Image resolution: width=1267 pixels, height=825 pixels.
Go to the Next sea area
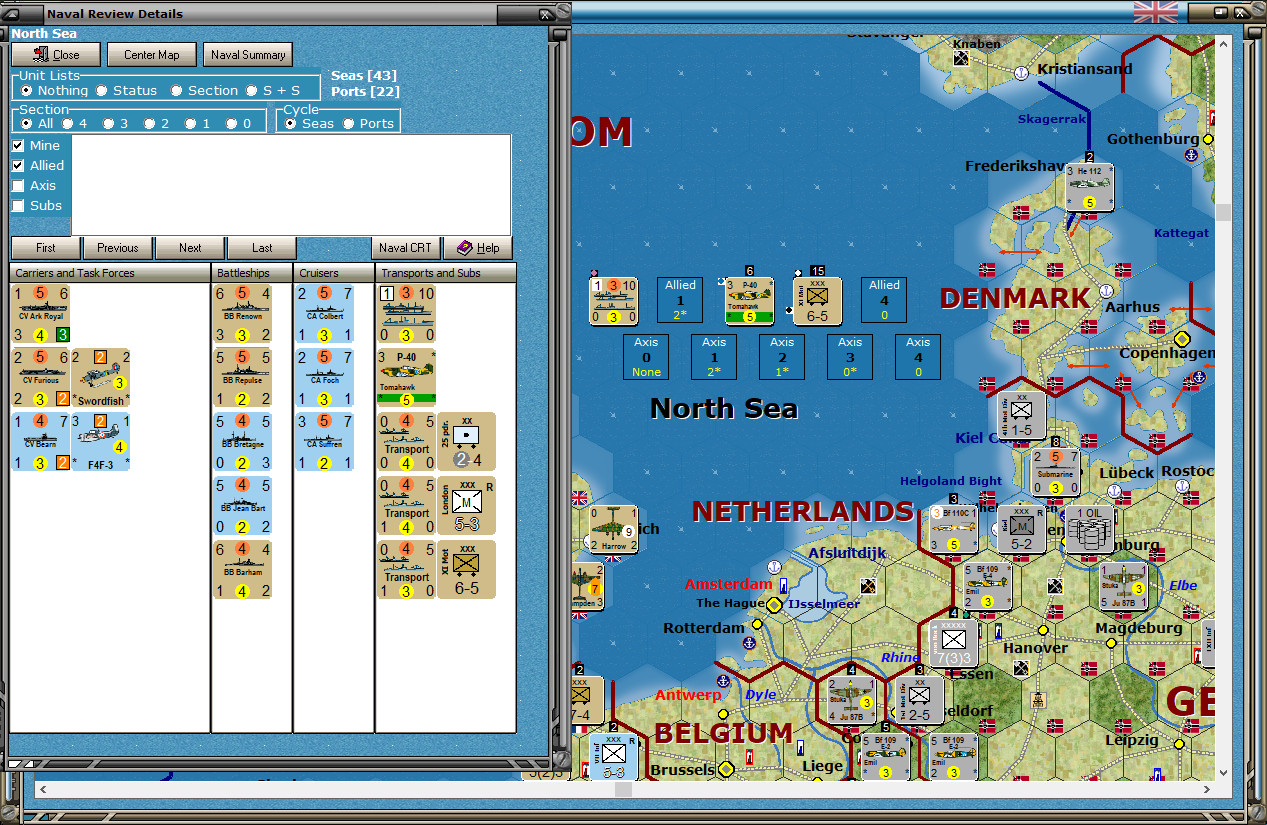point(190,248)
